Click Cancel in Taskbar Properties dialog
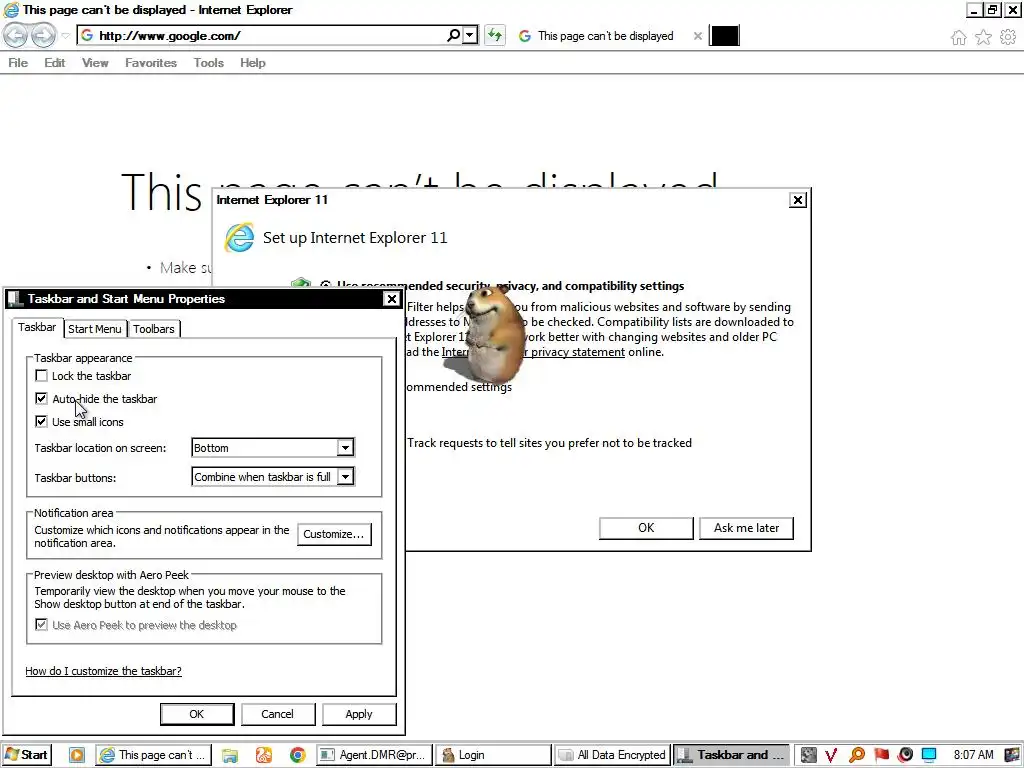The image size is (1024, 768). (x=278, y=714)
